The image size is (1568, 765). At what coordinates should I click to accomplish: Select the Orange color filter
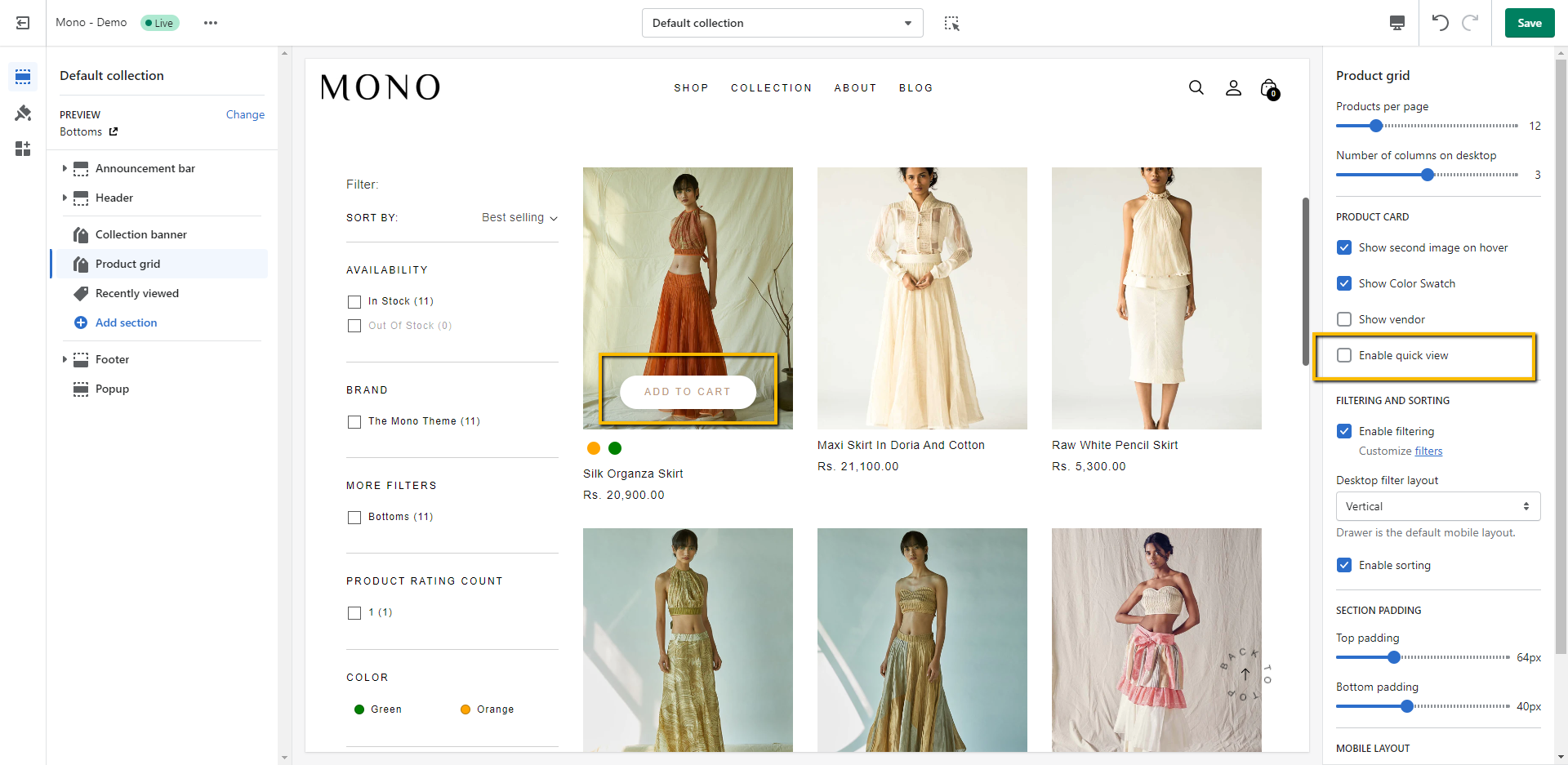click(488, 709)
